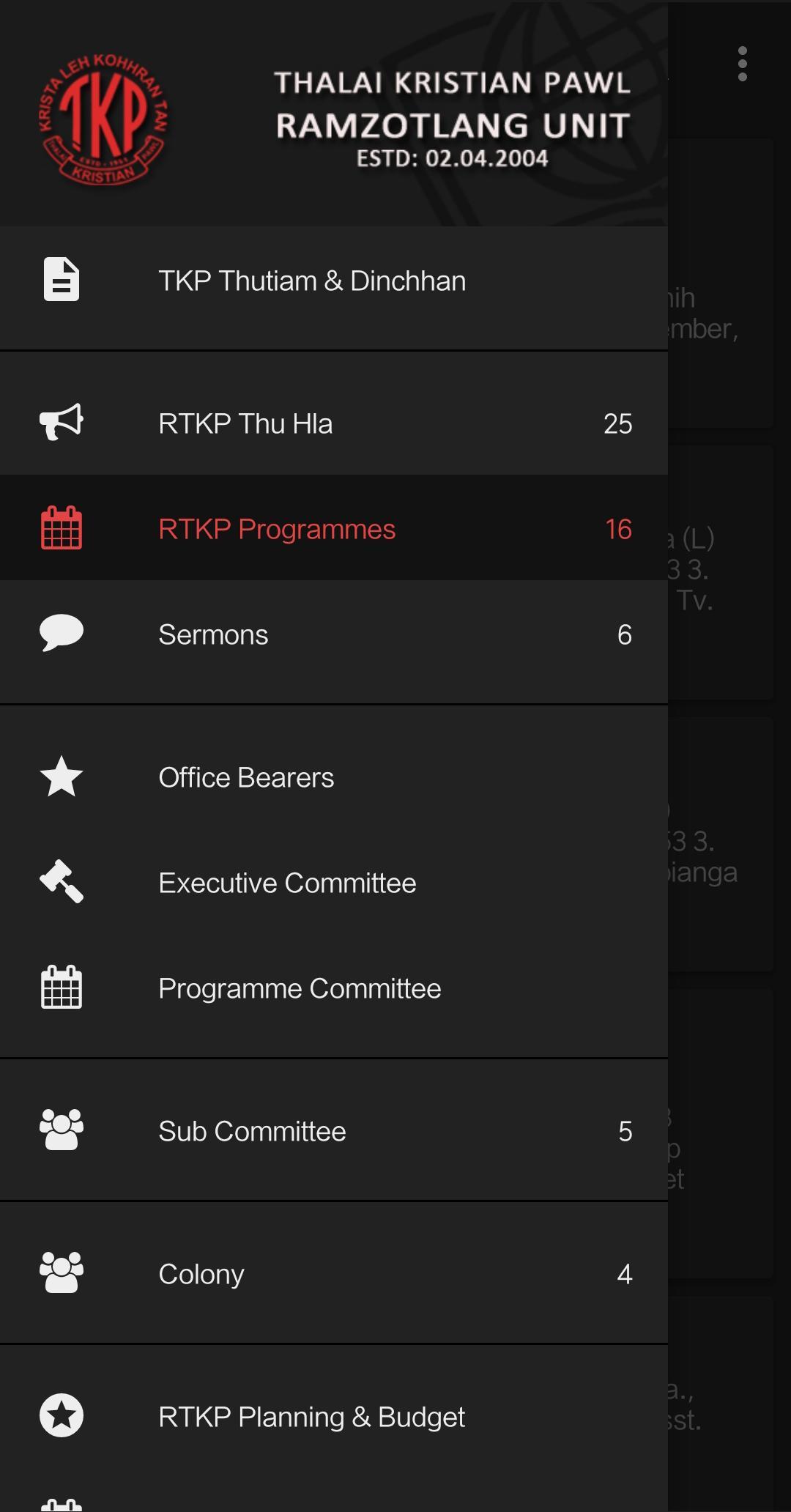Tap the megaphone icon beside RTKP Thu Hla
Viewport: 791px width, 1512px height.
[62, 423]
